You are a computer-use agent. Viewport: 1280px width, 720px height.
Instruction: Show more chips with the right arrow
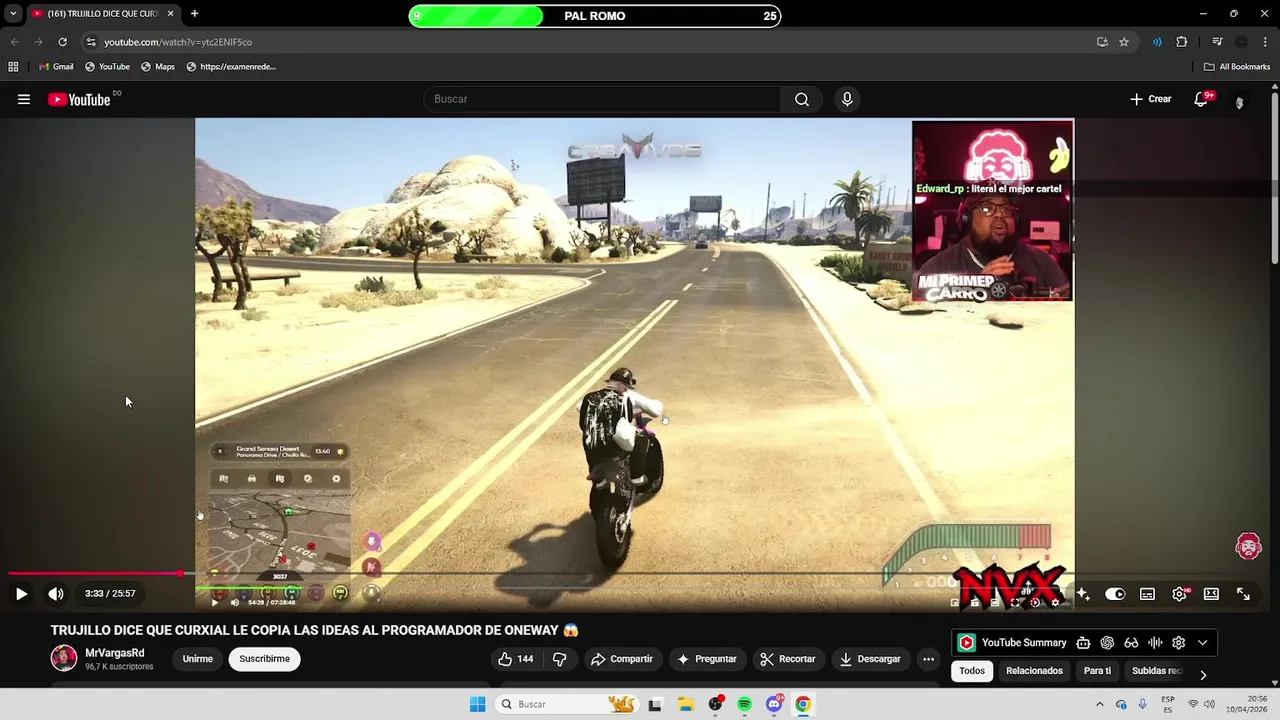coord(1203,675)
